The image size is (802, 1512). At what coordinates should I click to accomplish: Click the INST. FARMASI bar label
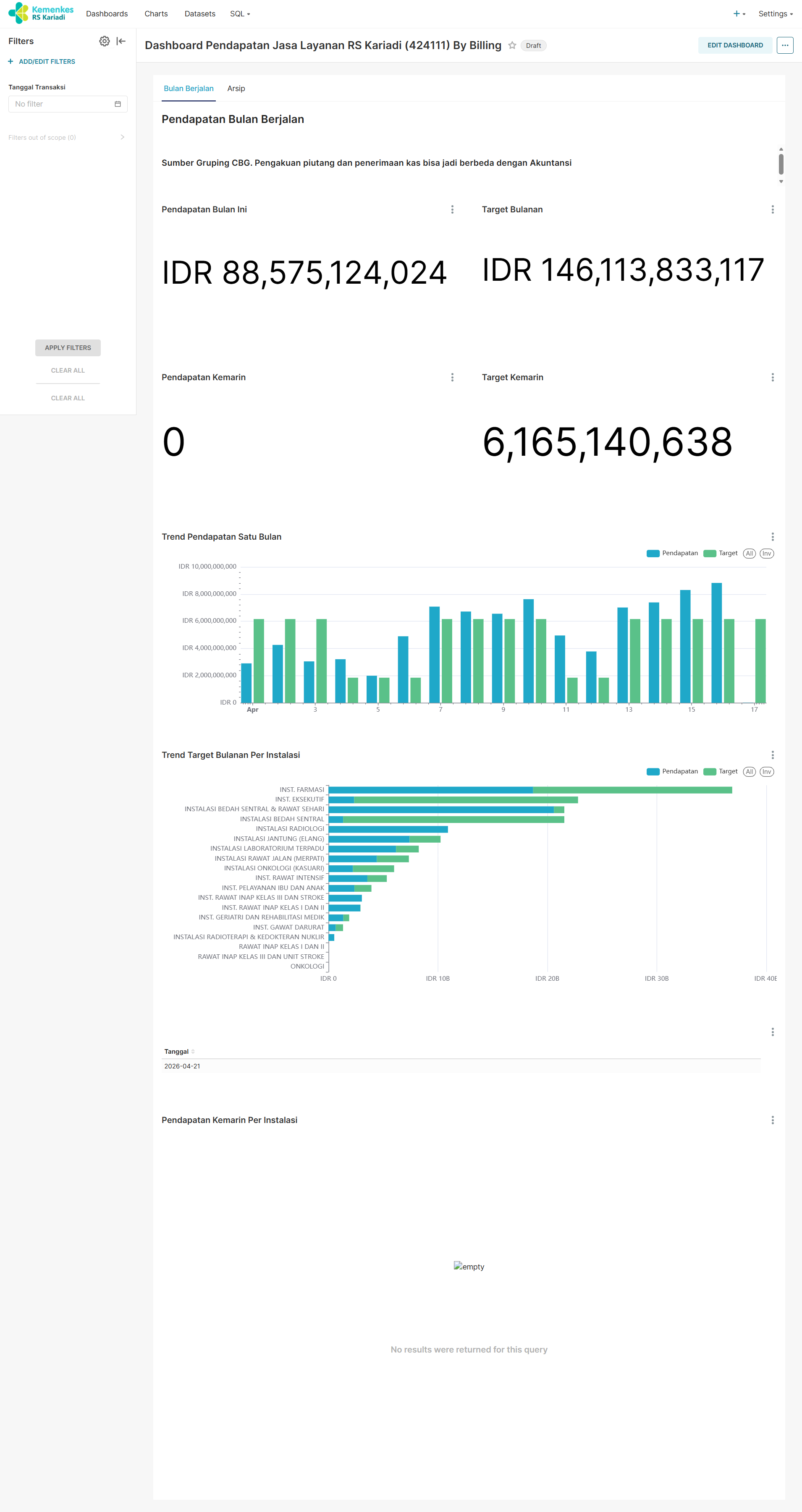302,790
